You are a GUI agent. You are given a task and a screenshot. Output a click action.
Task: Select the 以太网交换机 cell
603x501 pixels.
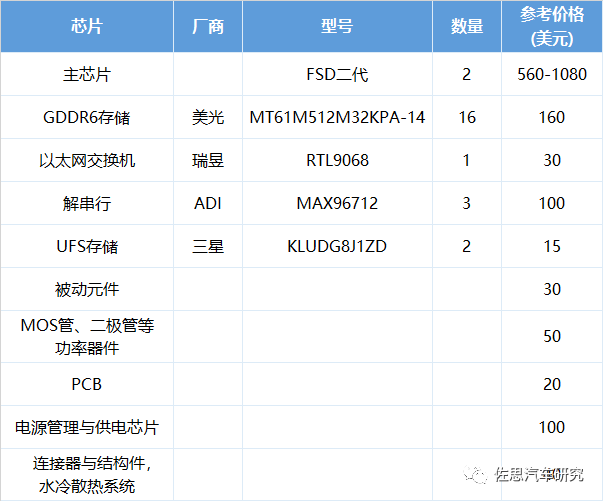pos(87,160)
